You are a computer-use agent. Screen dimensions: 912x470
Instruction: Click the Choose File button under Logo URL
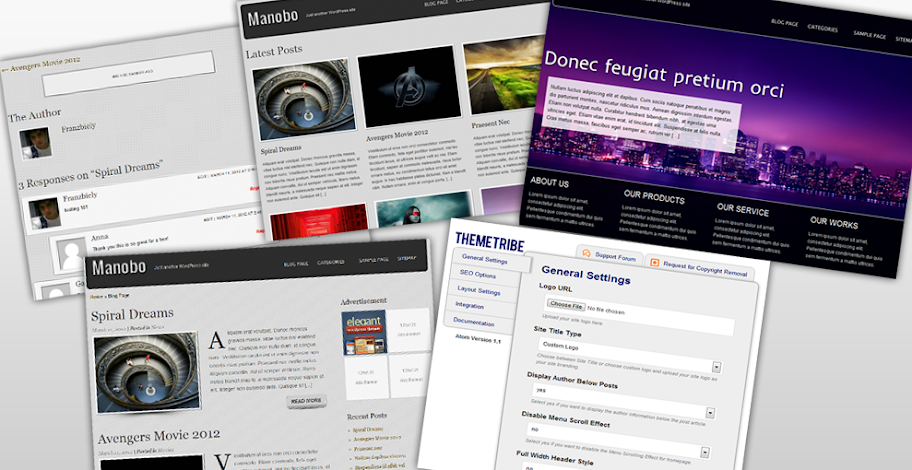coord(566,305)
